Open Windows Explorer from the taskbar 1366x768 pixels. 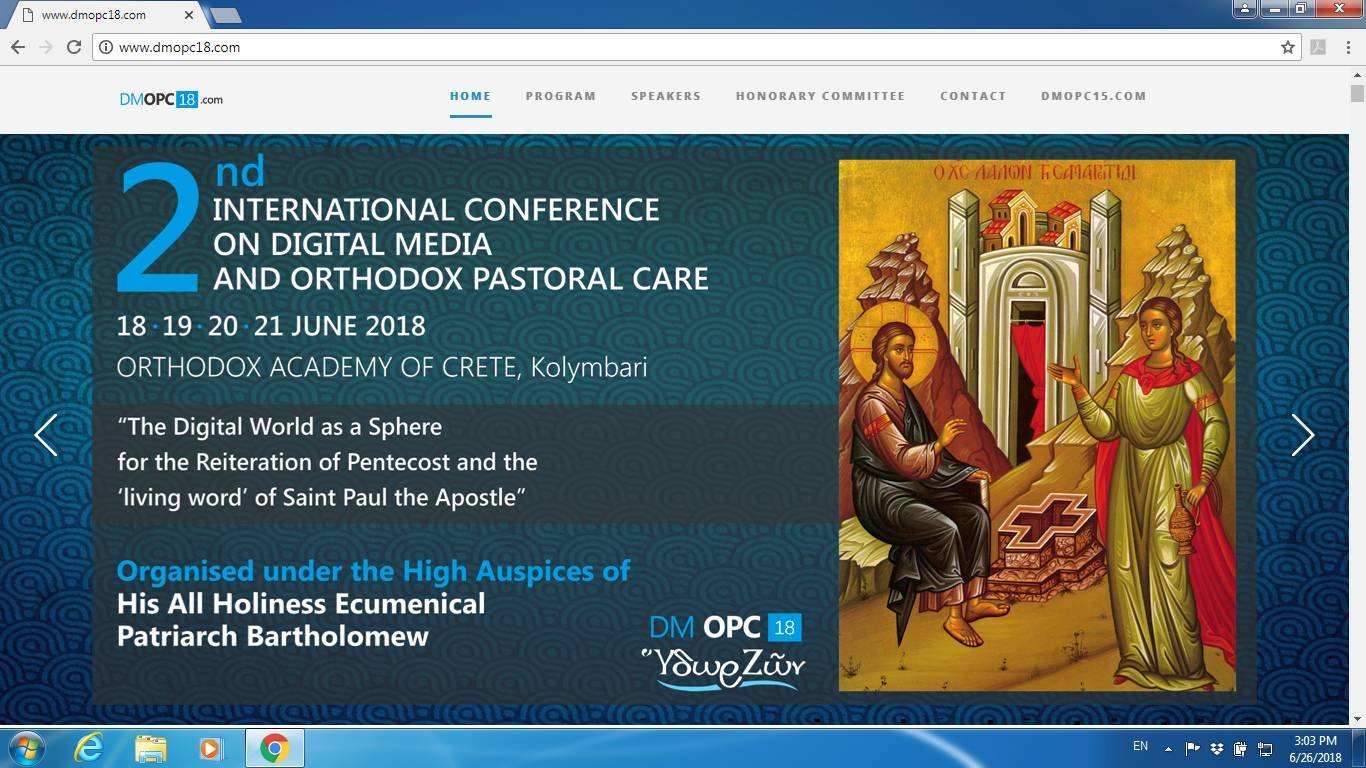coord(150,747)
